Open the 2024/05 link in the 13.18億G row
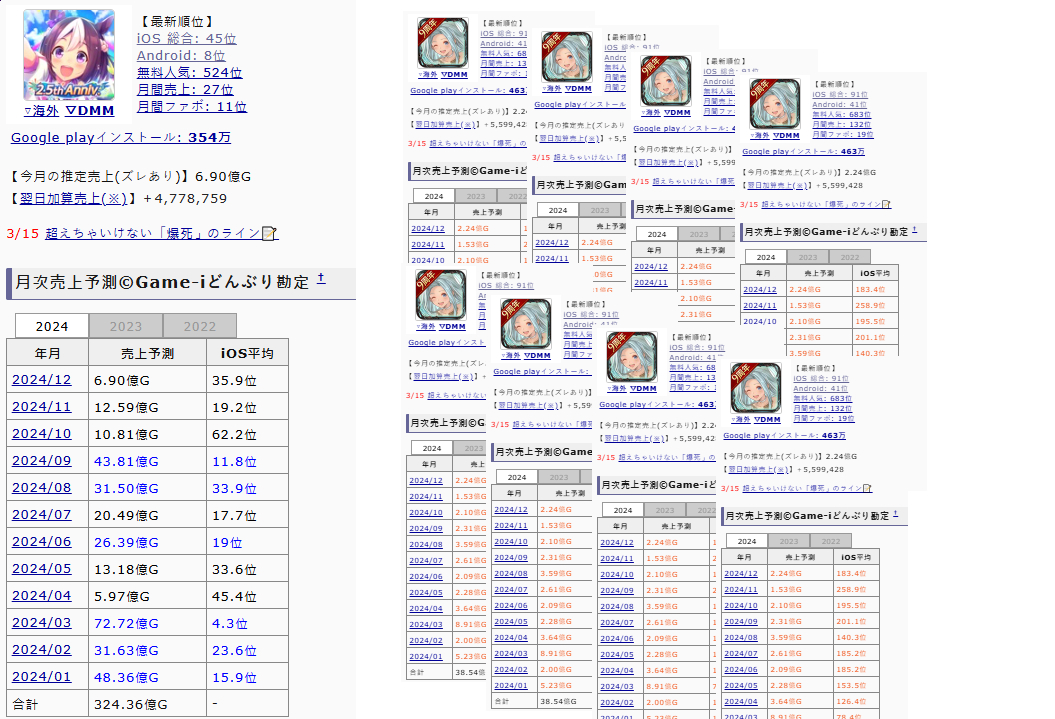Viewport: 1055px width, 719px height. click(x=42, y=568)
